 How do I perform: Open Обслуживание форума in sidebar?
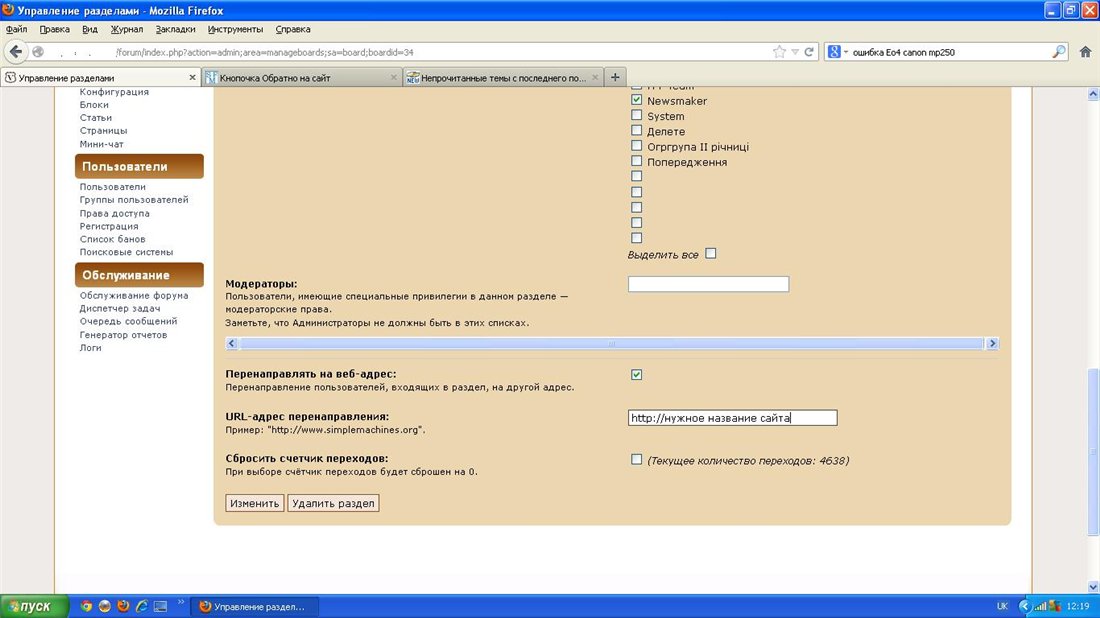[134, 295]
